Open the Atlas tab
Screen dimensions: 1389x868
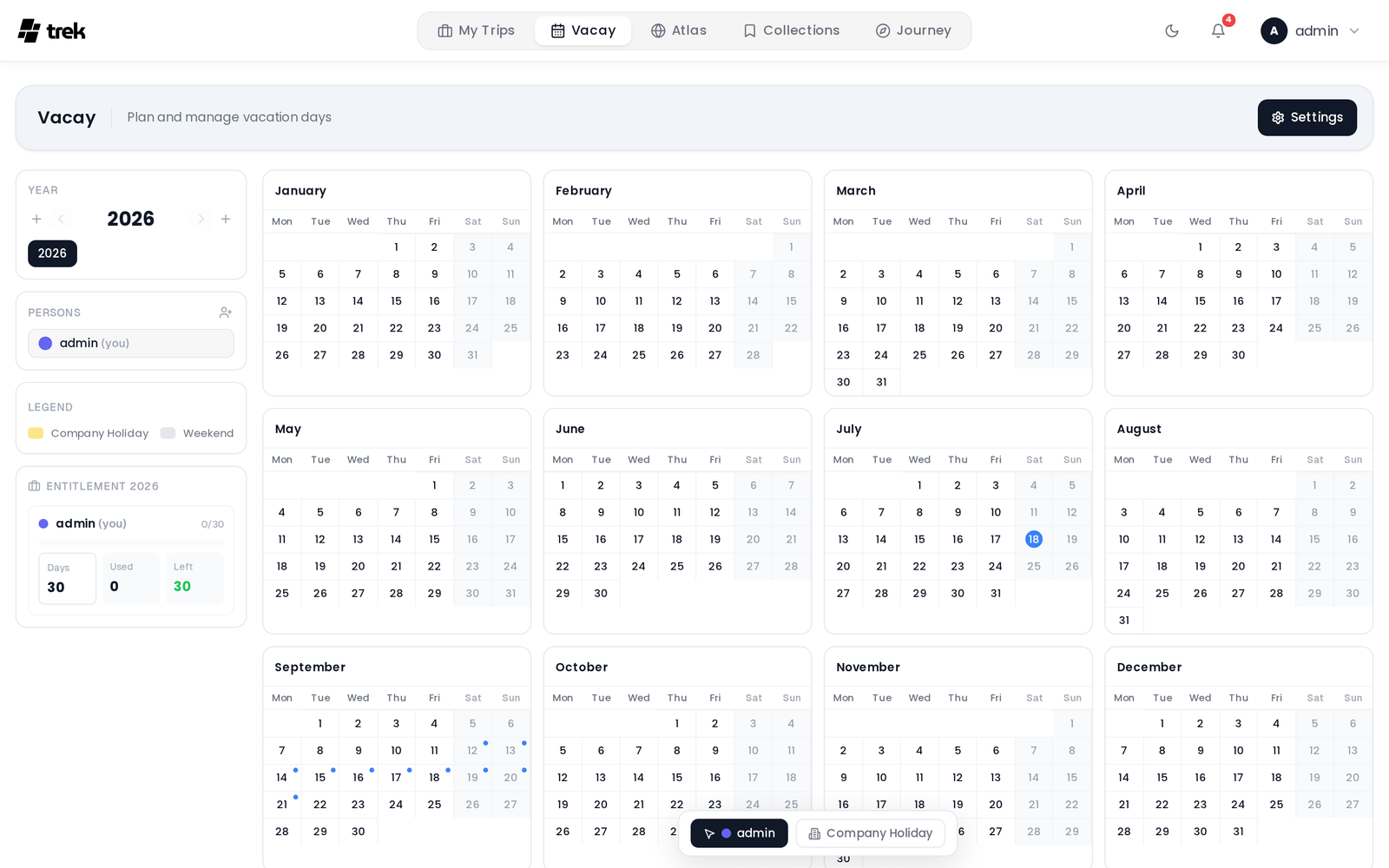pyautogui.click(x=679, y=30)
